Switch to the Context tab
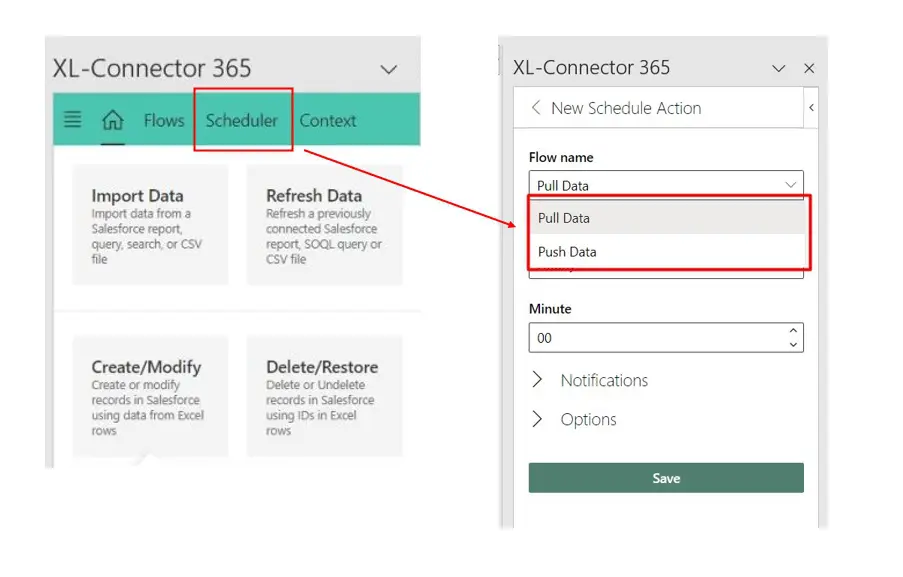This screenshot has width=903, height=577. coord(328,120)
